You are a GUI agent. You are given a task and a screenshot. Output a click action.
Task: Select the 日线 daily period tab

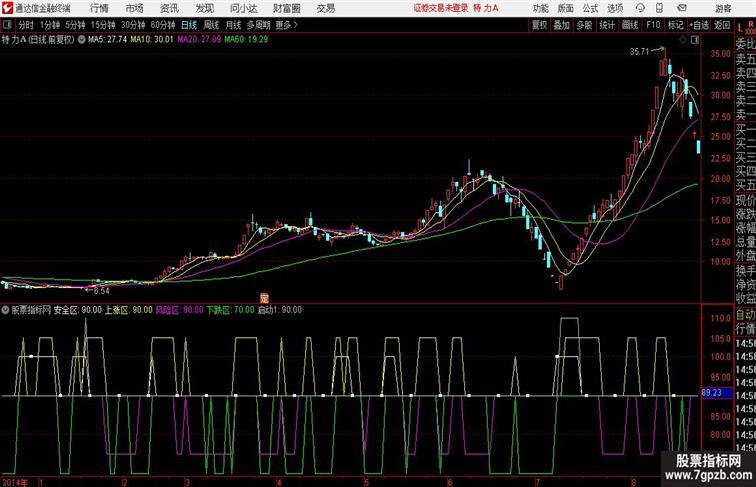[x=189, y=25]
